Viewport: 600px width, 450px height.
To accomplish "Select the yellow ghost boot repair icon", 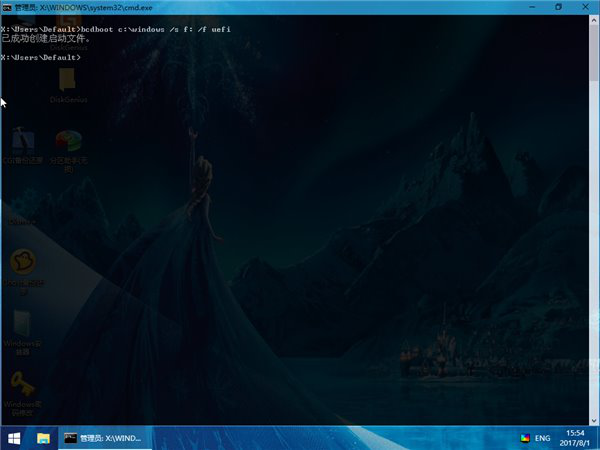I will click(x=22, y=265).
